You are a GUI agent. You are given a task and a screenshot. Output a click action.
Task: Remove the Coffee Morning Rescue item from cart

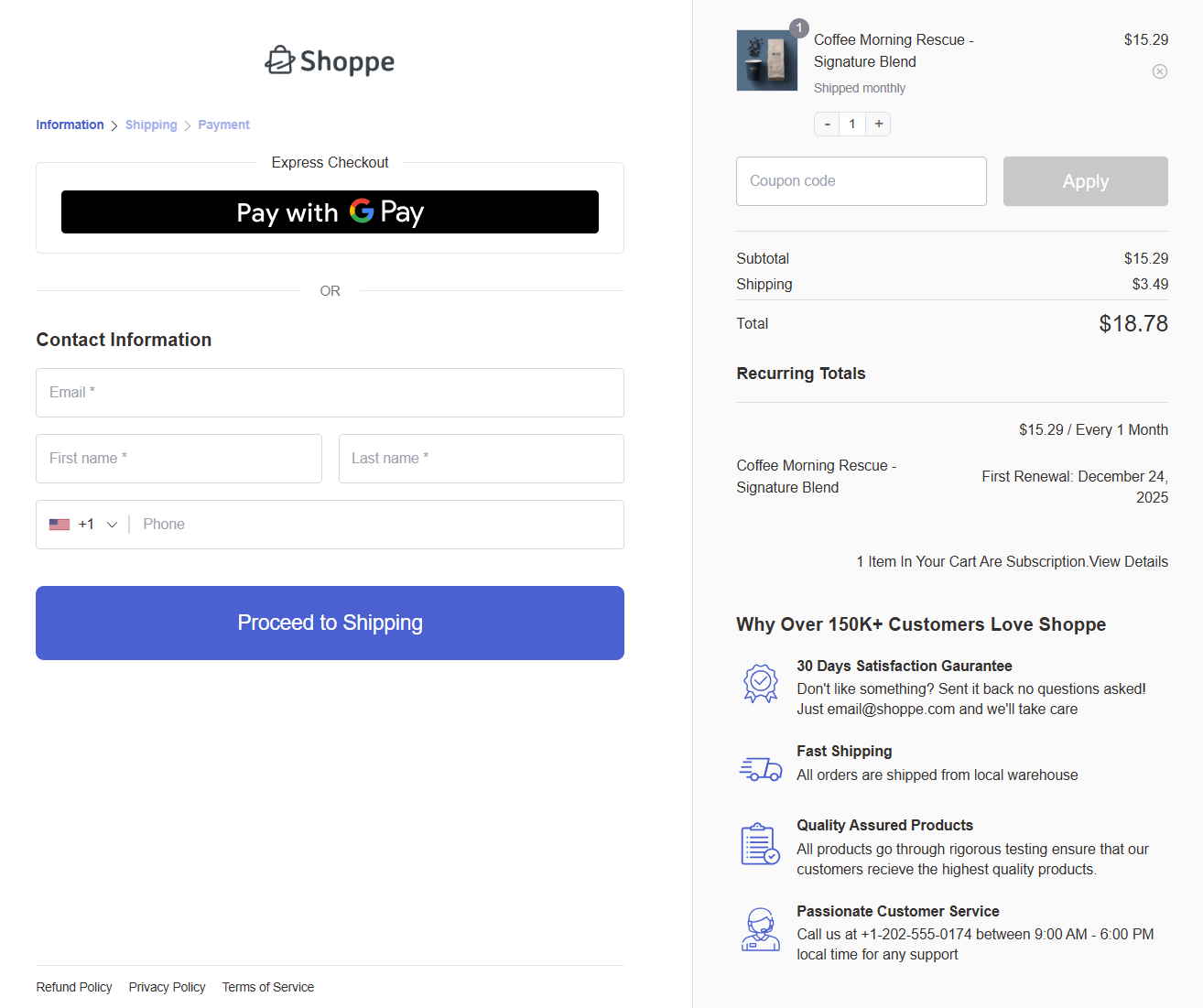[x=1159, y=70]
